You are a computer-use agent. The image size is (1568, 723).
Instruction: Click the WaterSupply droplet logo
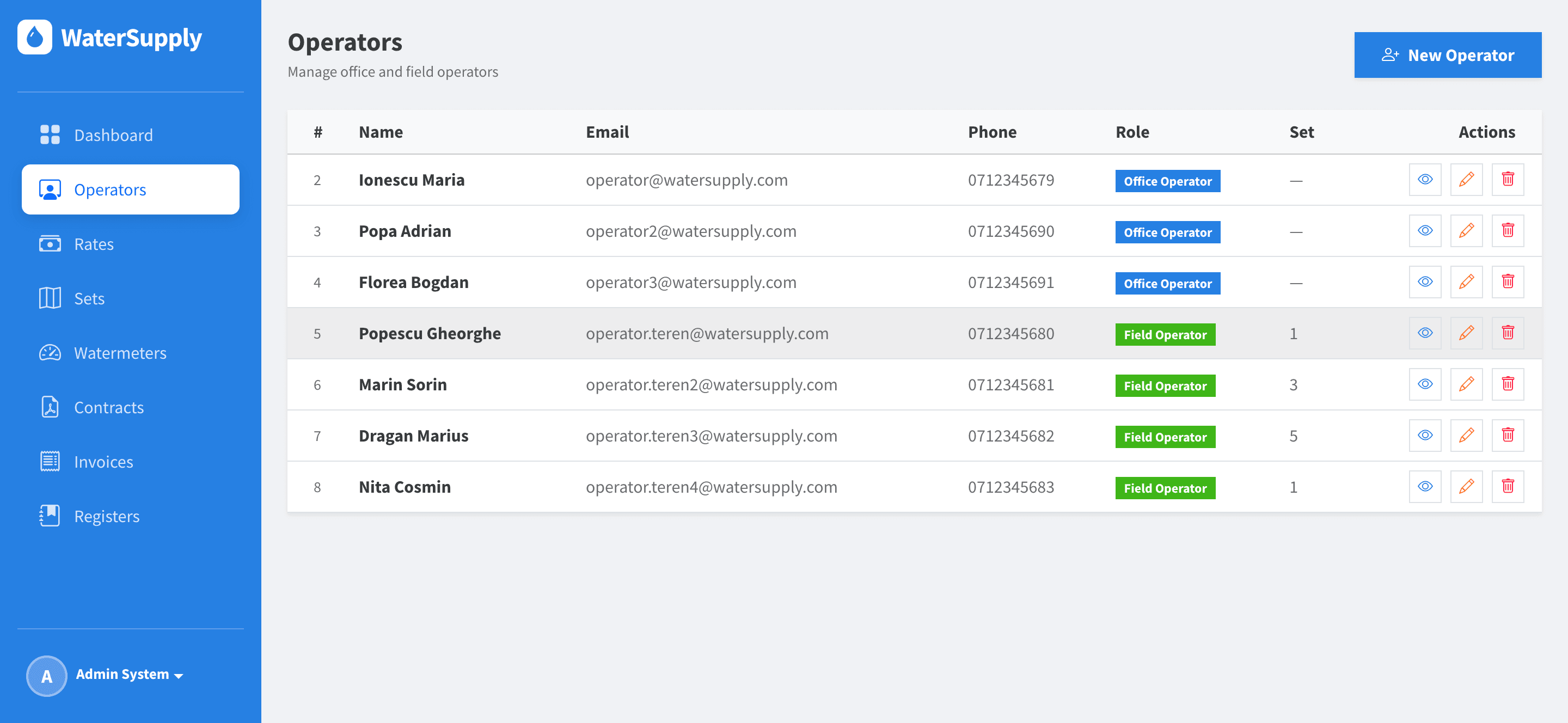point(35,37)
